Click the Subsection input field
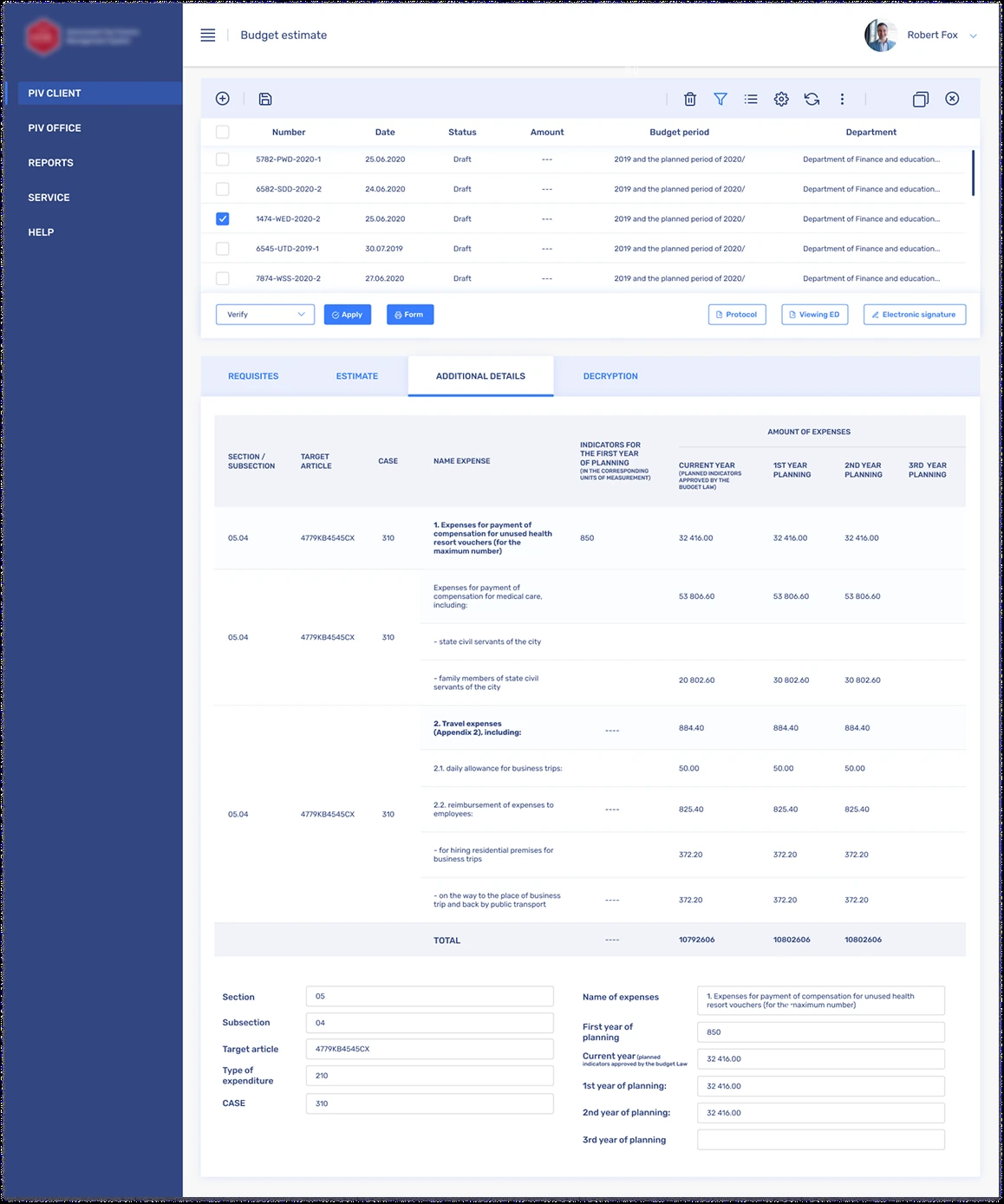This screenshot has width=1004, height=1204. pos(429,1023)
